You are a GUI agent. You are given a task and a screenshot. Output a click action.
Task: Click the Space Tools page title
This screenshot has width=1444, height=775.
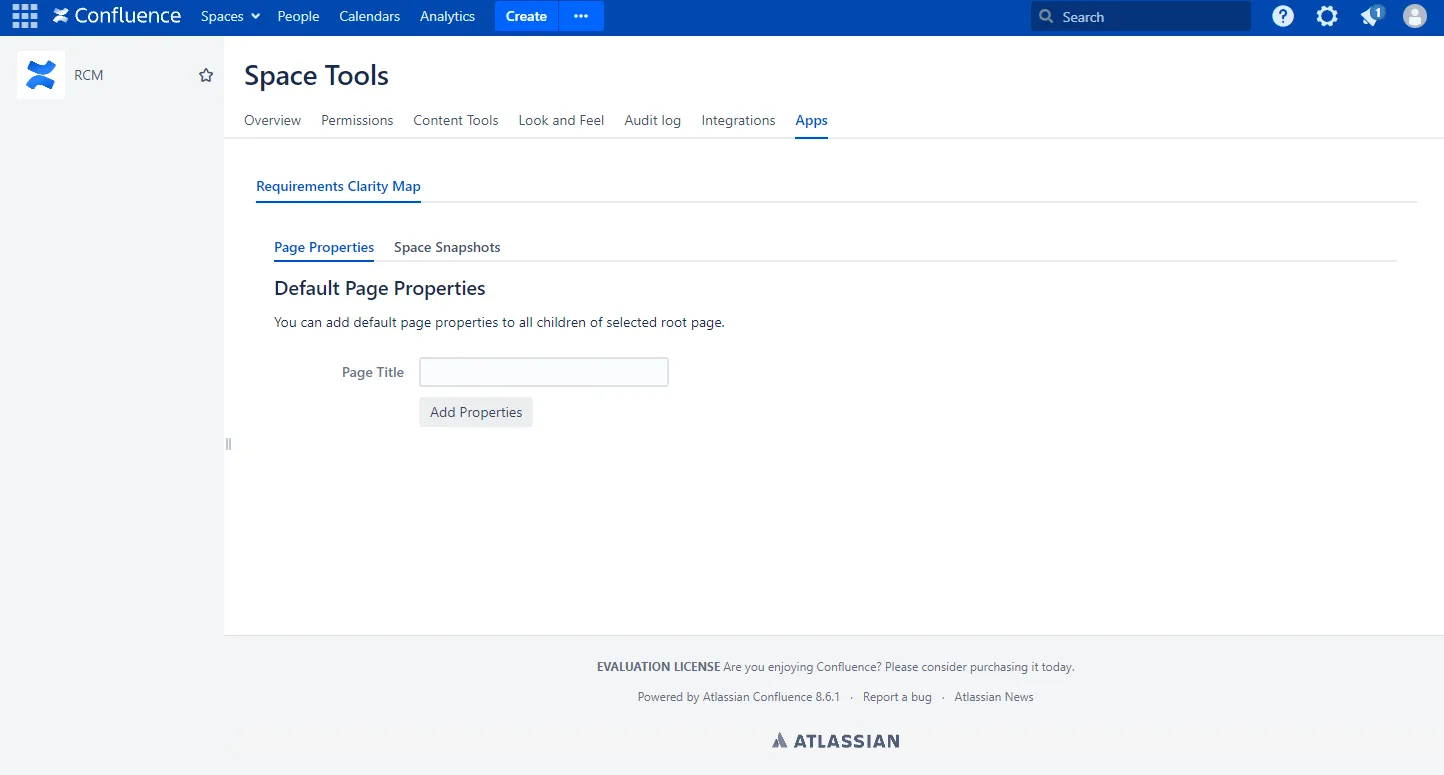coord(316,75)
